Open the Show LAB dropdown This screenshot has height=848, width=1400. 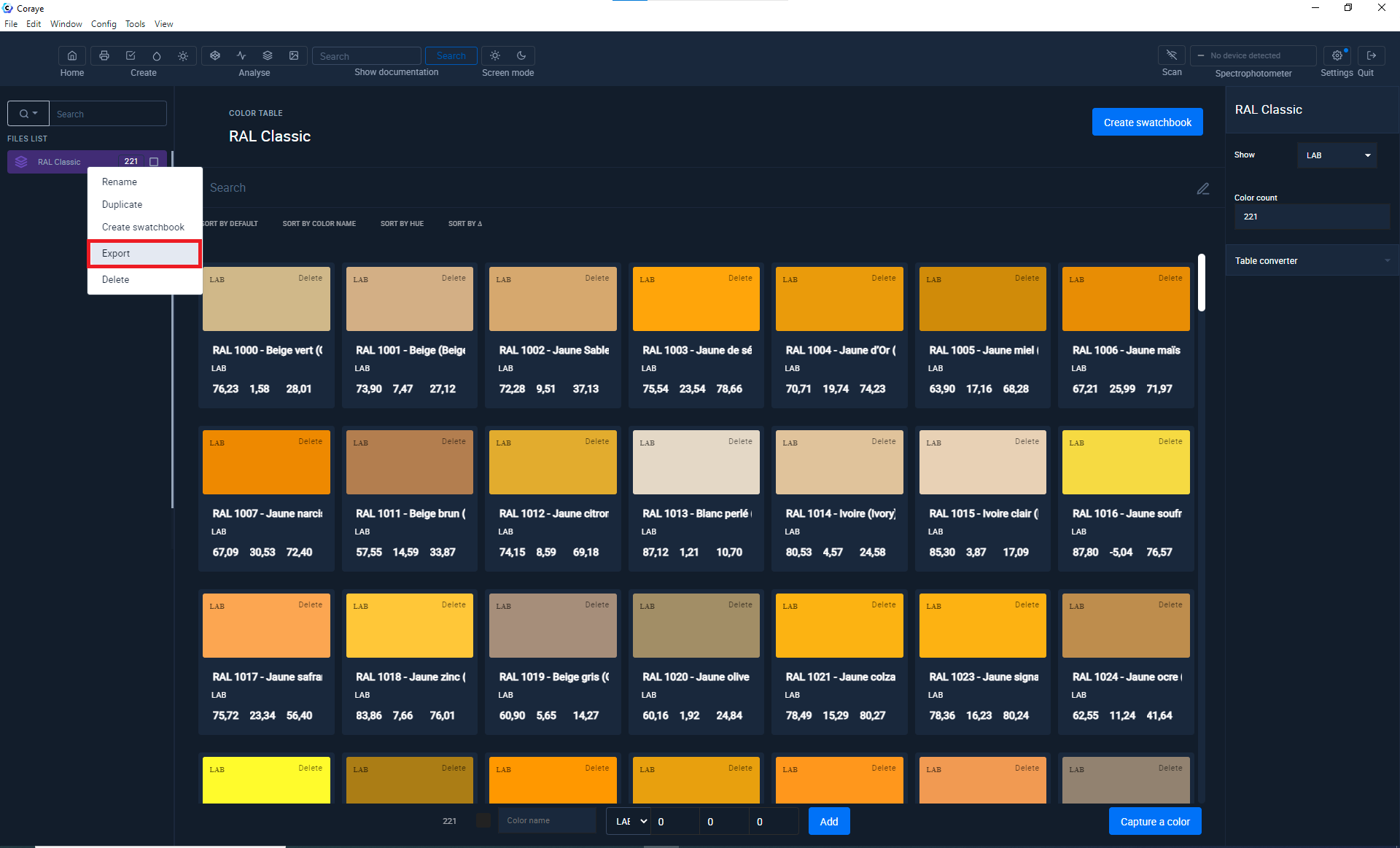1337,155
